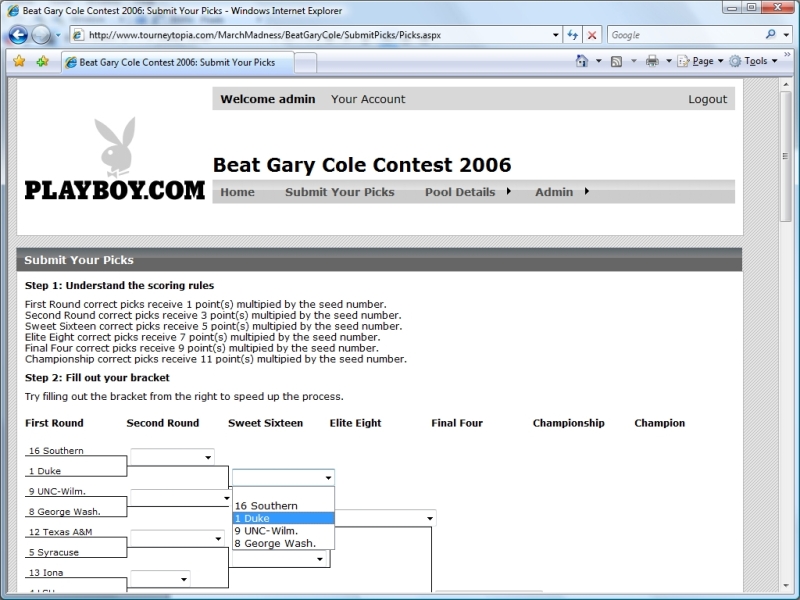
Task: Click the Logout link
Action: [x=707, y=99]
